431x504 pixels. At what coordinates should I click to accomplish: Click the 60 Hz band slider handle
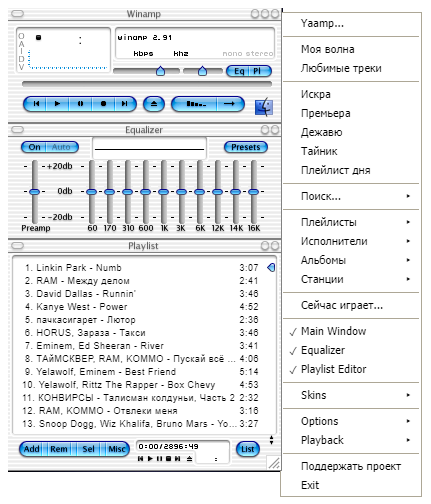(91, 192)
